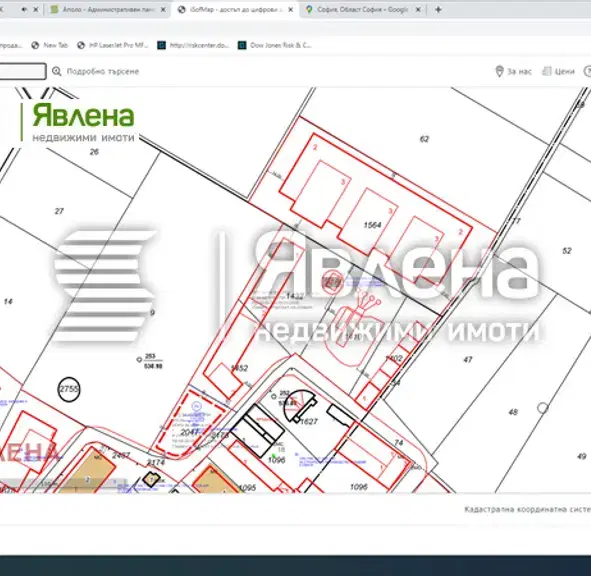Close the Google Maps София tab

[x=418, y=10]
